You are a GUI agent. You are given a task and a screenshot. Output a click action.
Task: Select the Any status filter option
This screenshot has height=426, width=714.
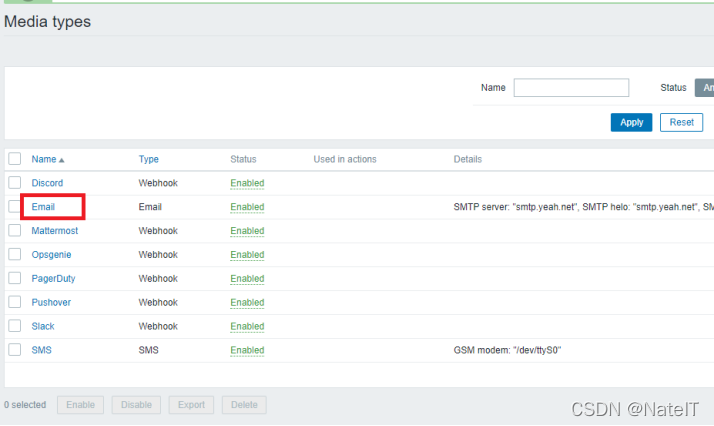tap(704, 88)
